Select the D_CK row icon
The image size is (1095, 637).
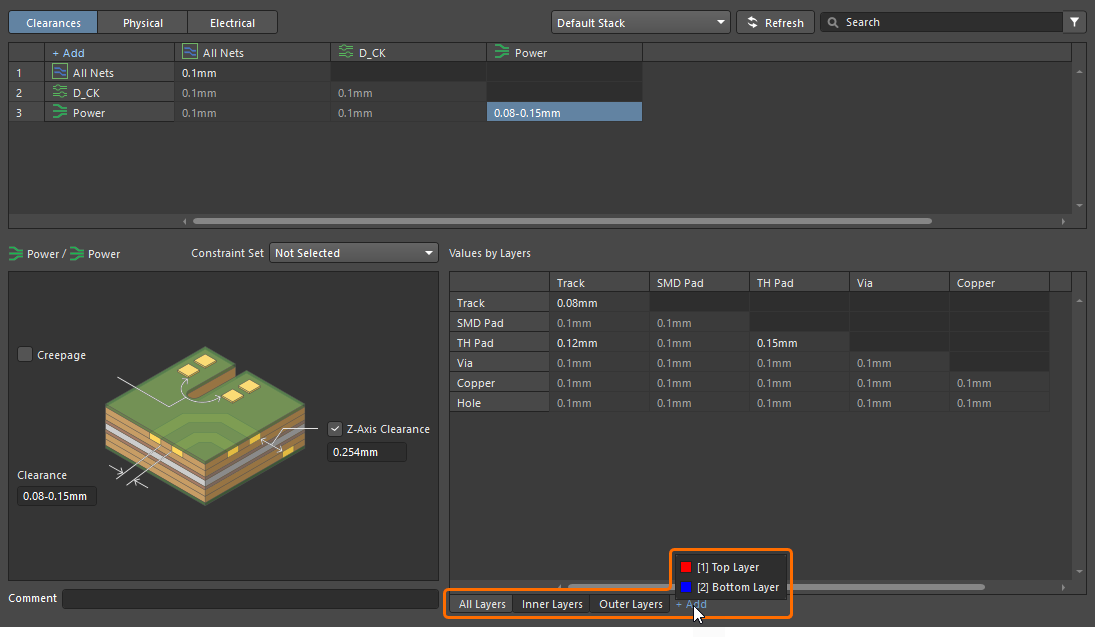[60, 92]
